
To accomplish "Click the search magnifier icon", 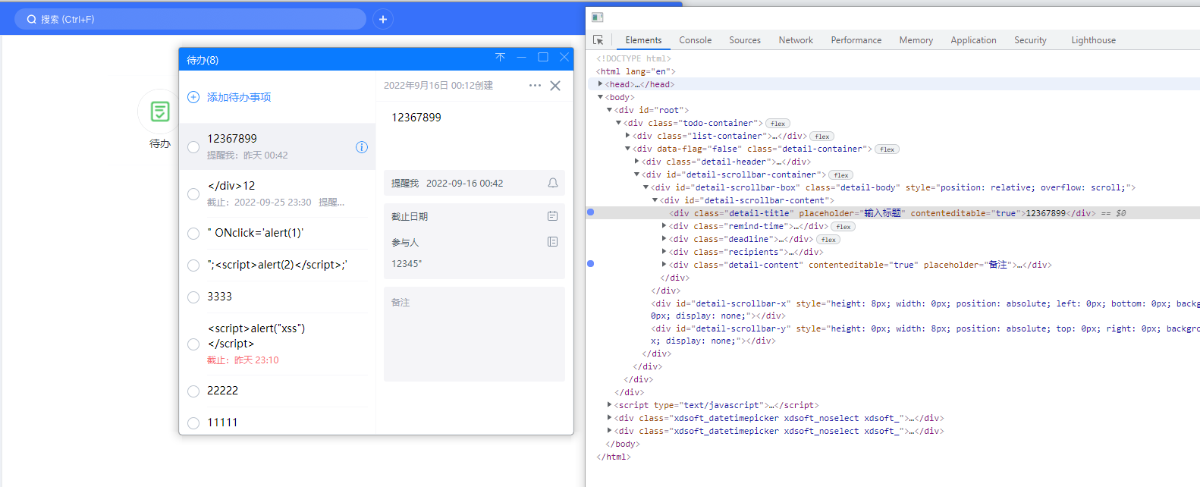I will pos(32,19).
